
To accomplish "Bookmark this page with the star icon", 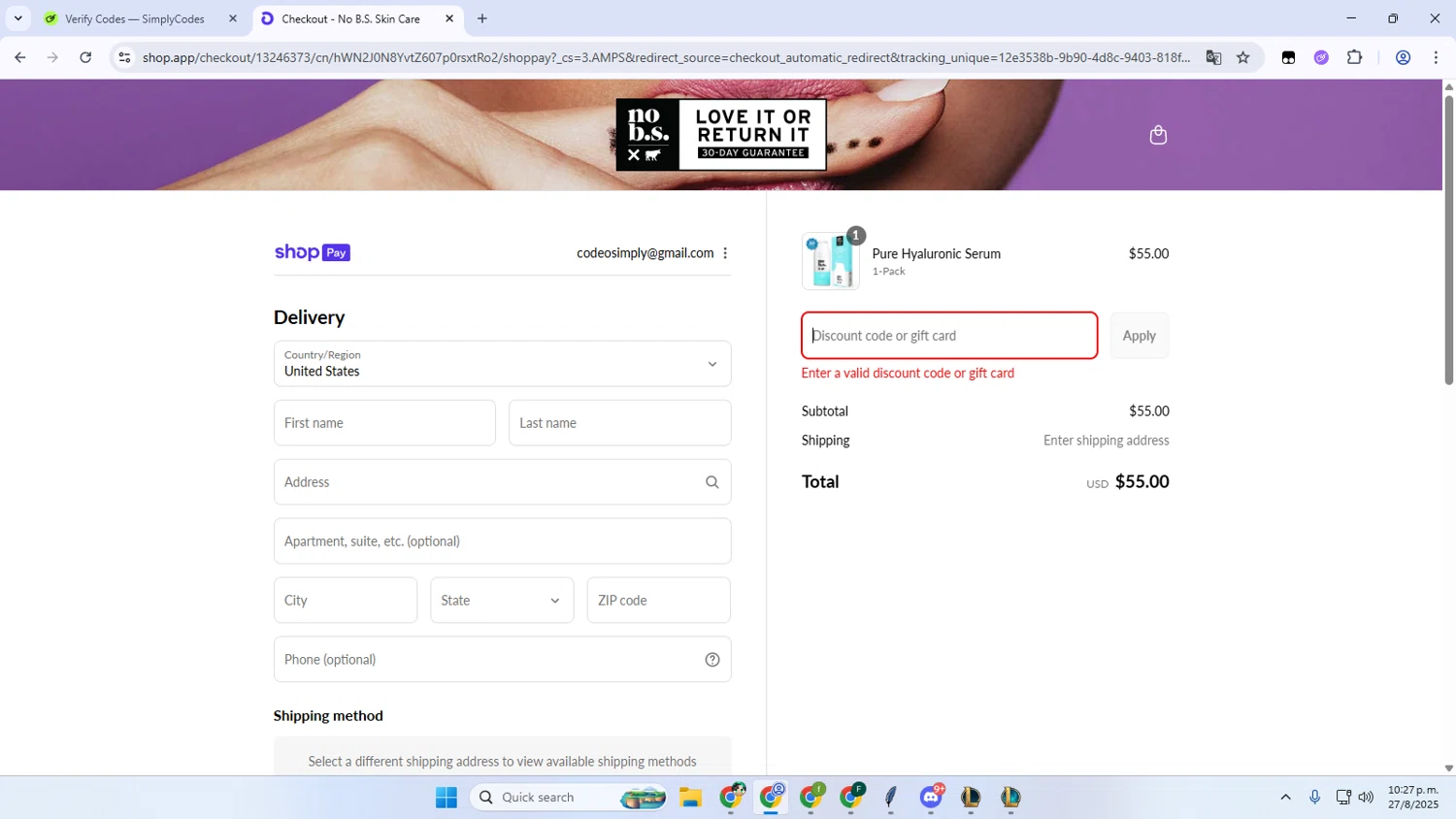I will click(1242, 57).
